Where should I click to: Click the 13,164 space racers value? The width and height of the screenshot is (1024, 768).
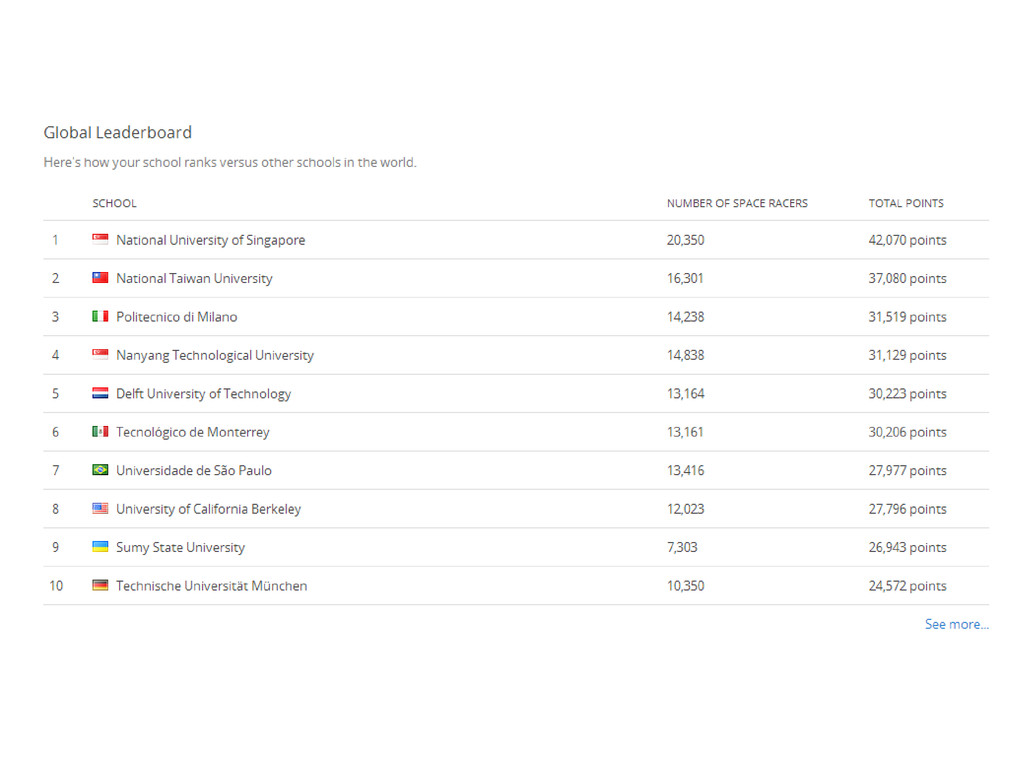pos(686,394)
